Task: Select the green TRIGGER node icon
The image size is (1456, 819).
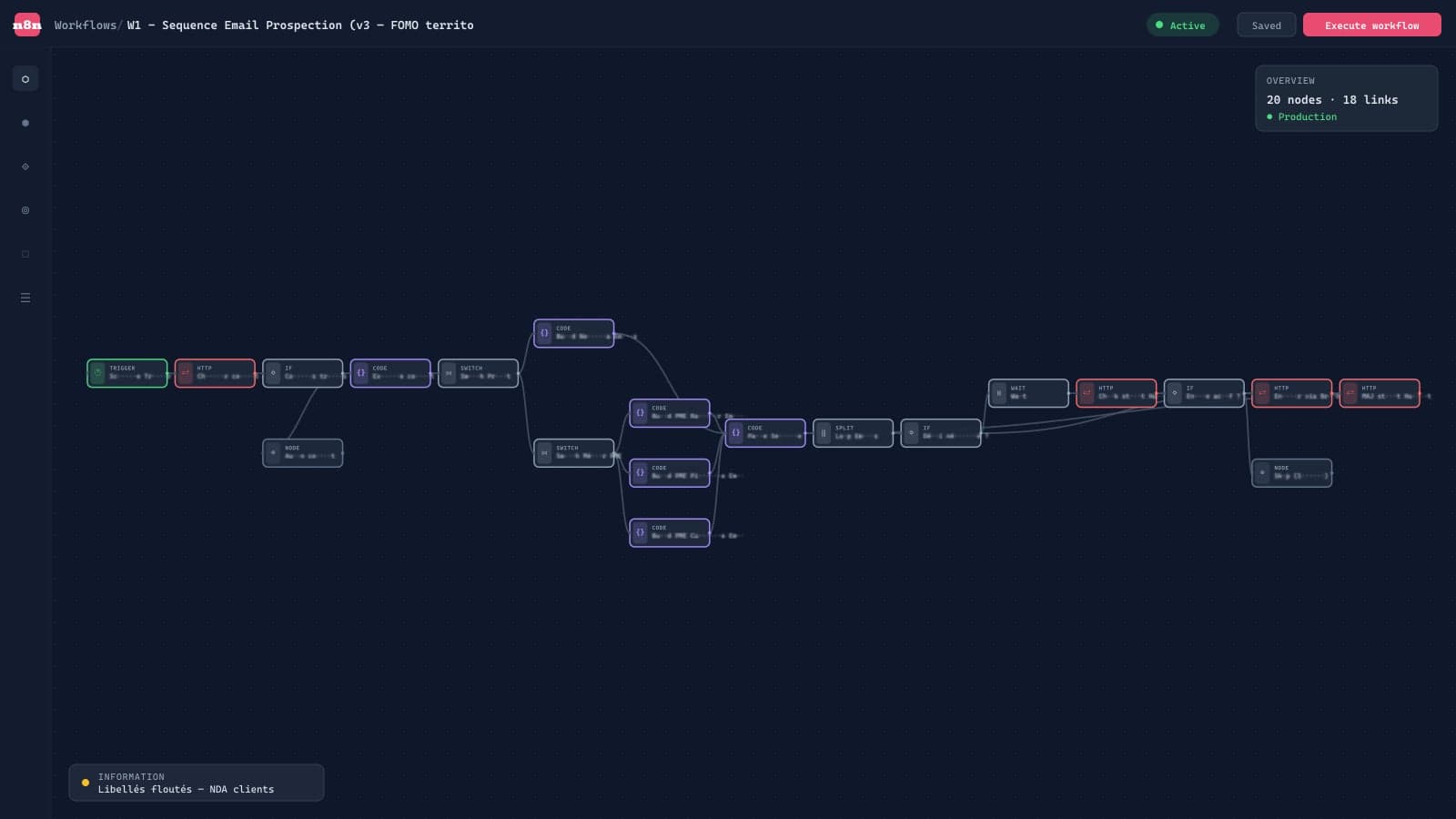Action: pyautogui.click(x=95, y=373)
